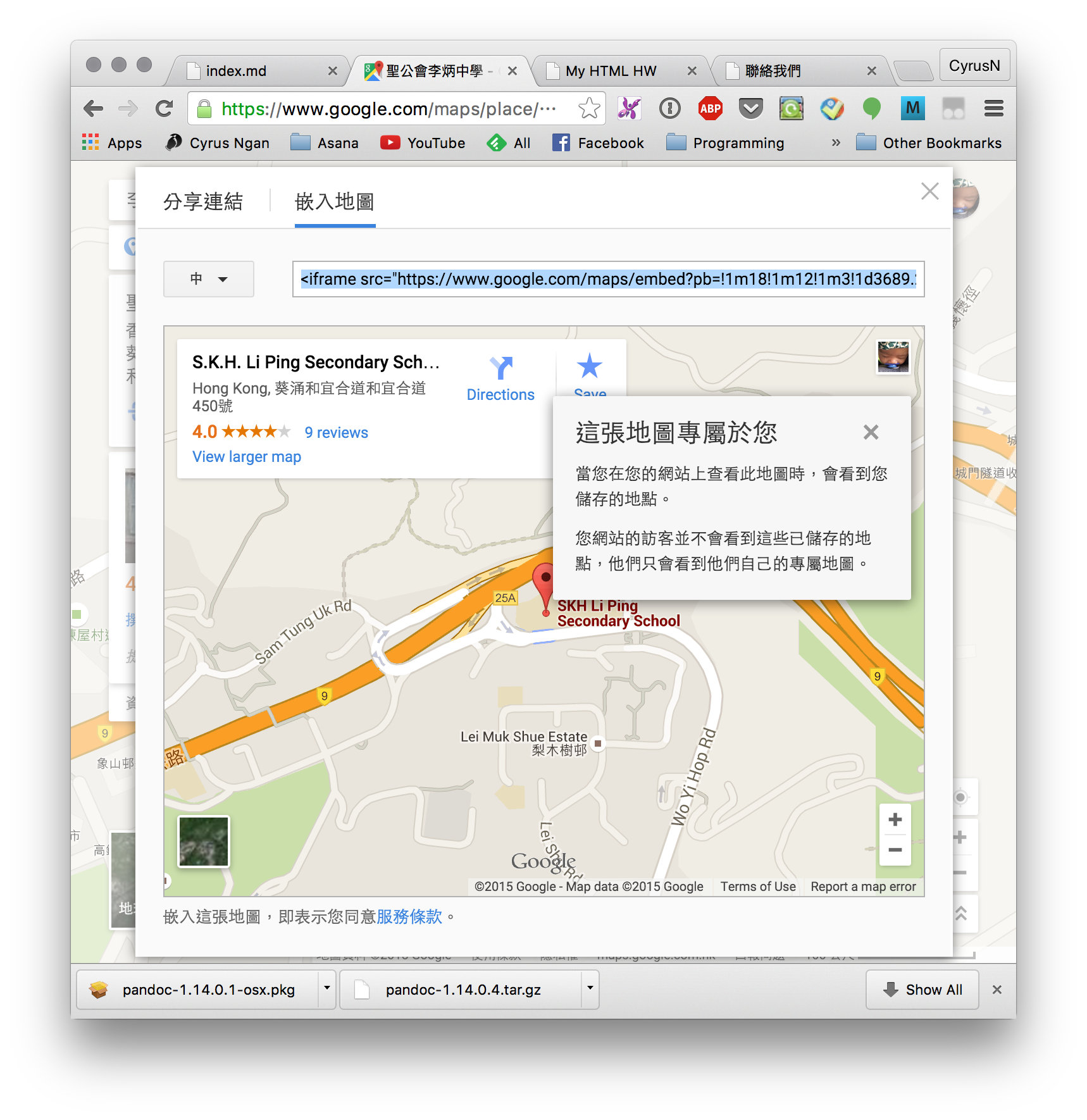
Task: Zoom in with the embedded map plus button
Action: point(895,820)
